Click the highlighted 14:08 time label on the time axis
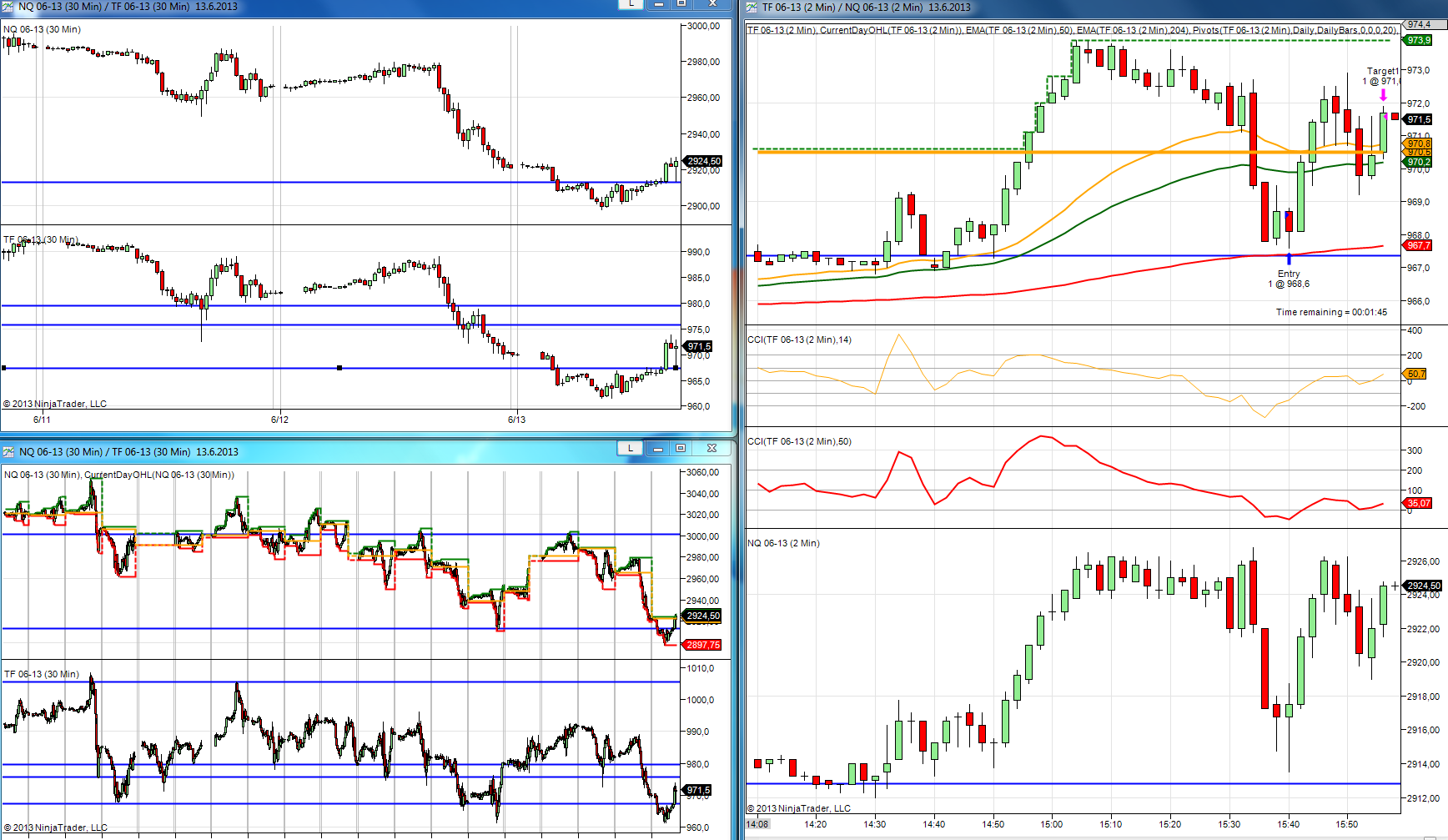Image resolution: width=1448 pixels, height=840 pixels. click(757, 824)
